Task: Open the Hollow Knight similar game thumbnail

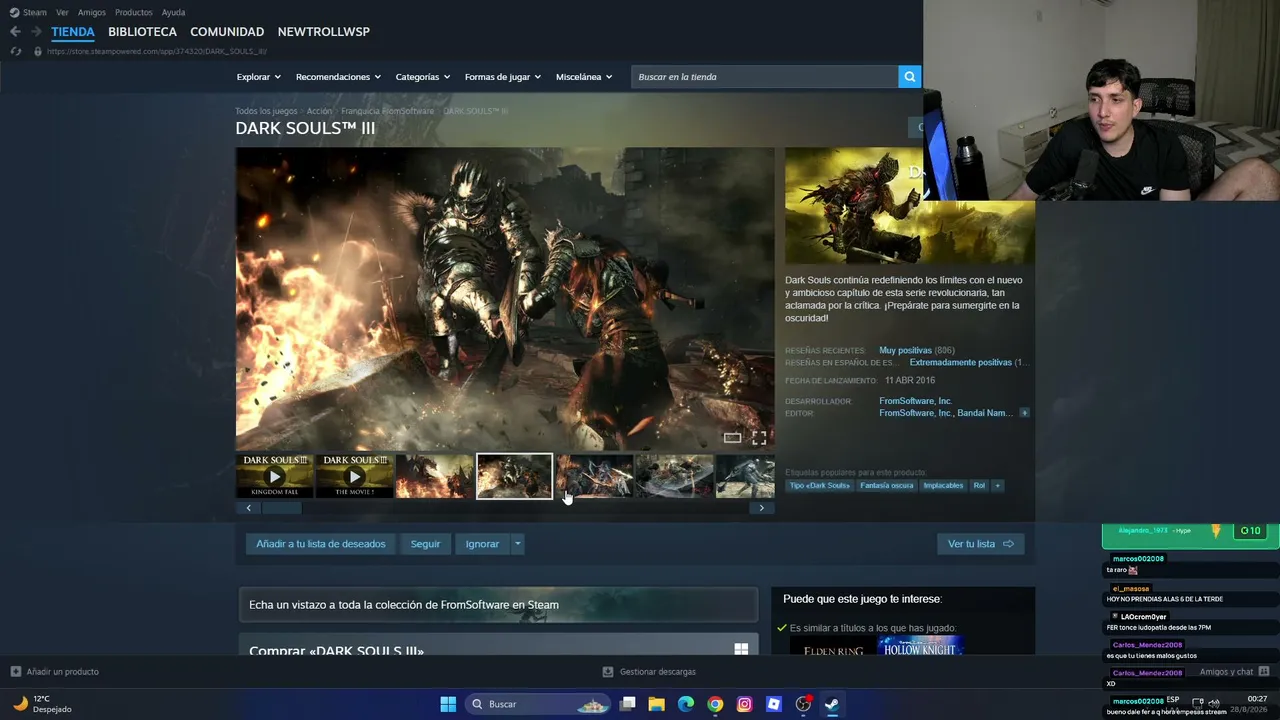Action: [x=920, y=648]
